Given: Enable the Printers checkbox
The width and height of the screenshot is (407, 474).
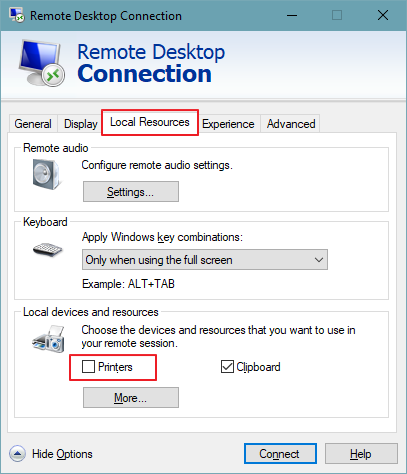Looking at the screenshot, I should pyautogui.click(x=88, y=367).
